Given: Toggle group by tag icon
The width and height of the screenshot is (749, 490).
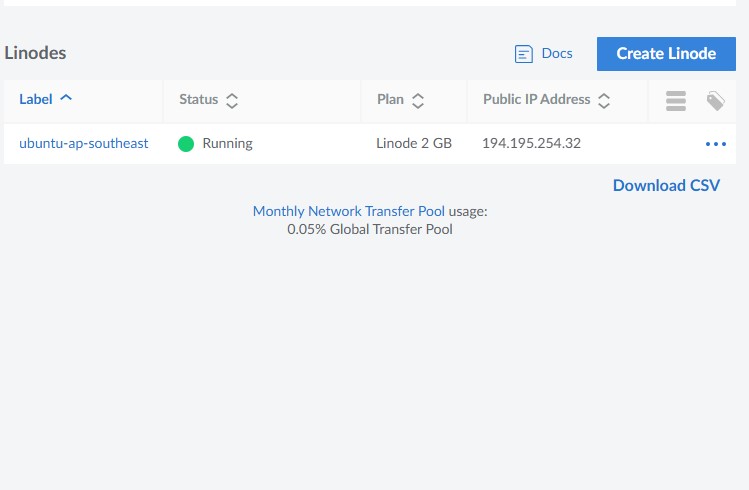Looking at the screenshot, I should [715, 100].
